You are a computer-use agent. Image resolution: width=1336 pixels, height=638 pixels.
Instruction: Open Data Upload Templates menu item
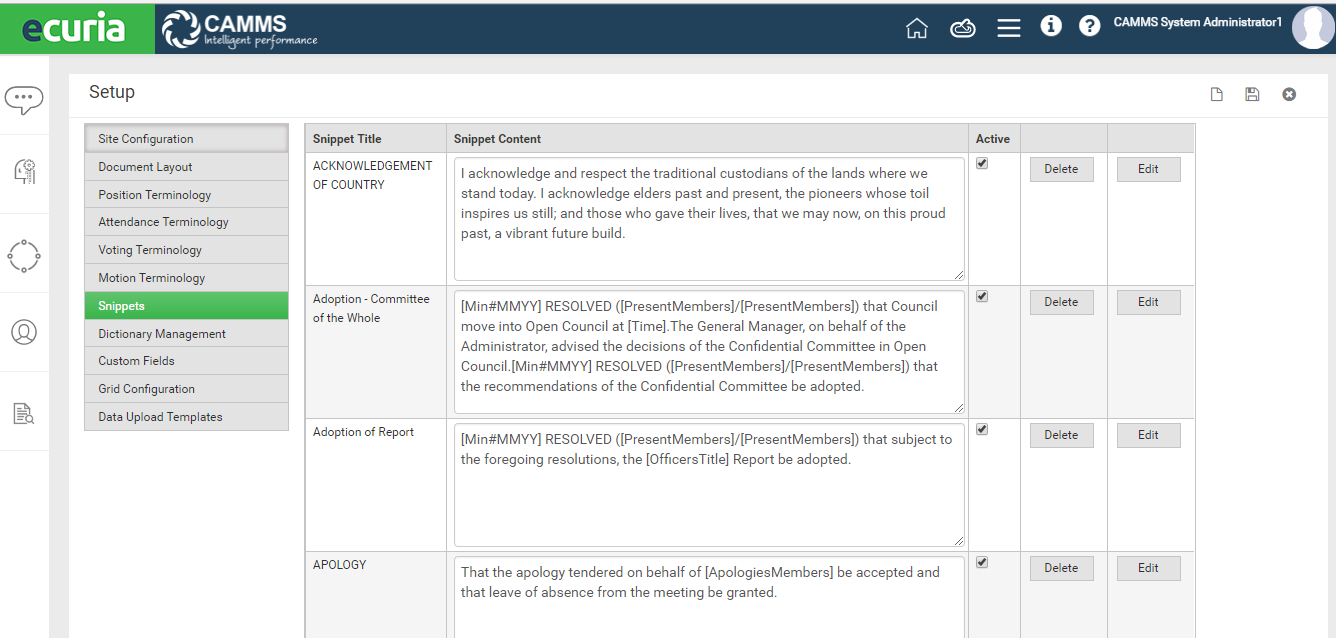[x=186, y=417]
